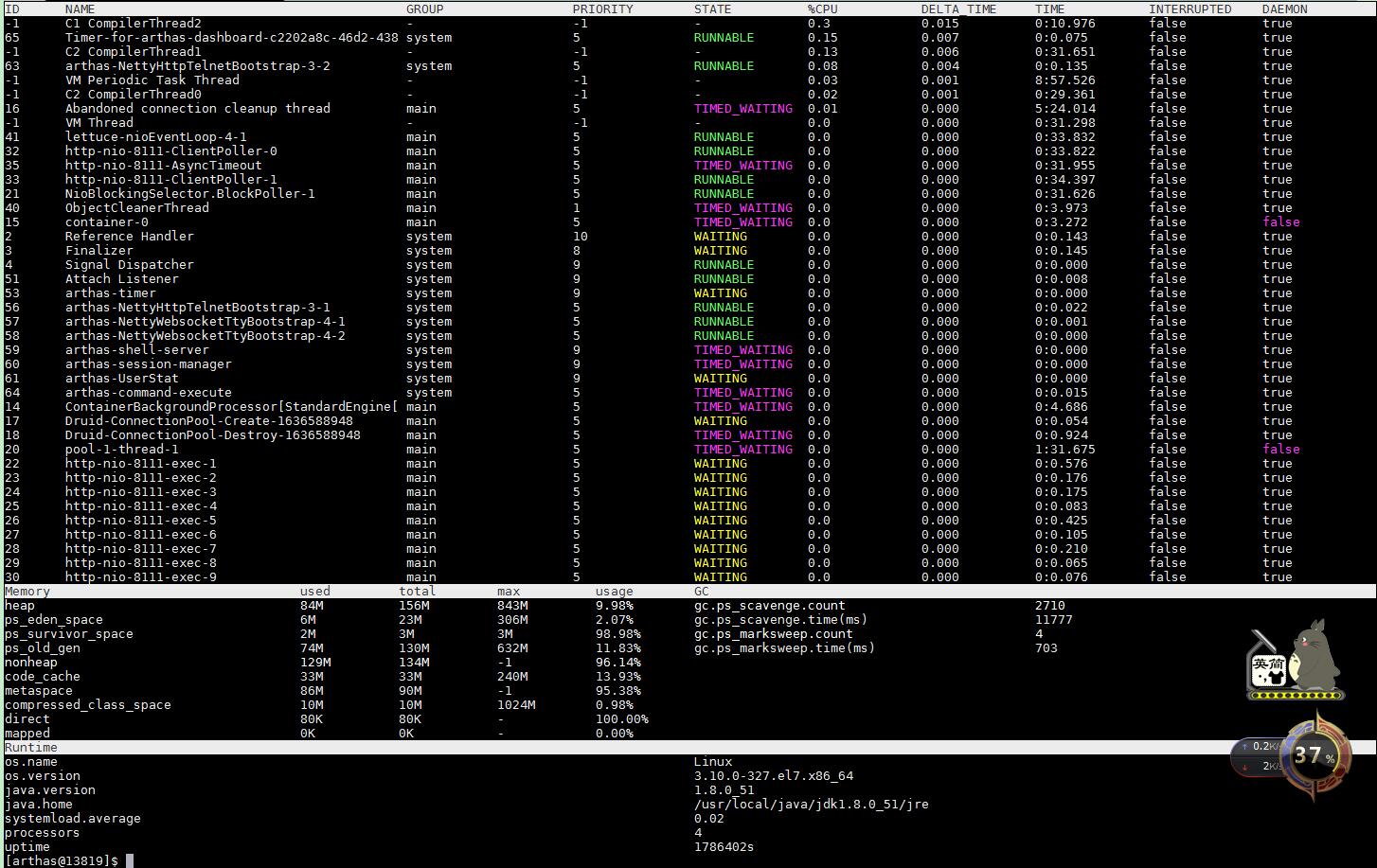
Task: Click the Reference Handler thread name
Action: pyautogui.click(x=130, y=236)
